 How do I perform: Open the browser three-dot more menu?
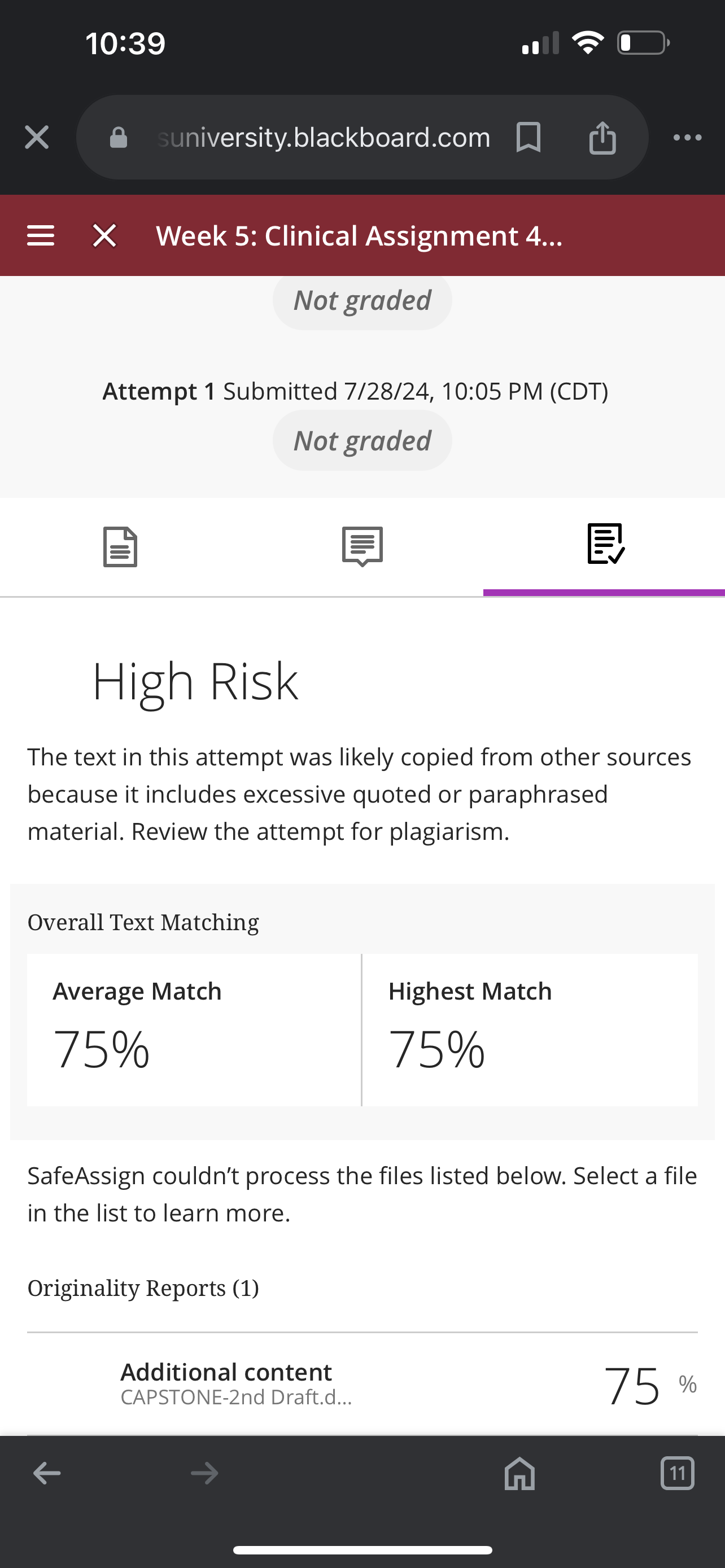click(x=687, y=138)
